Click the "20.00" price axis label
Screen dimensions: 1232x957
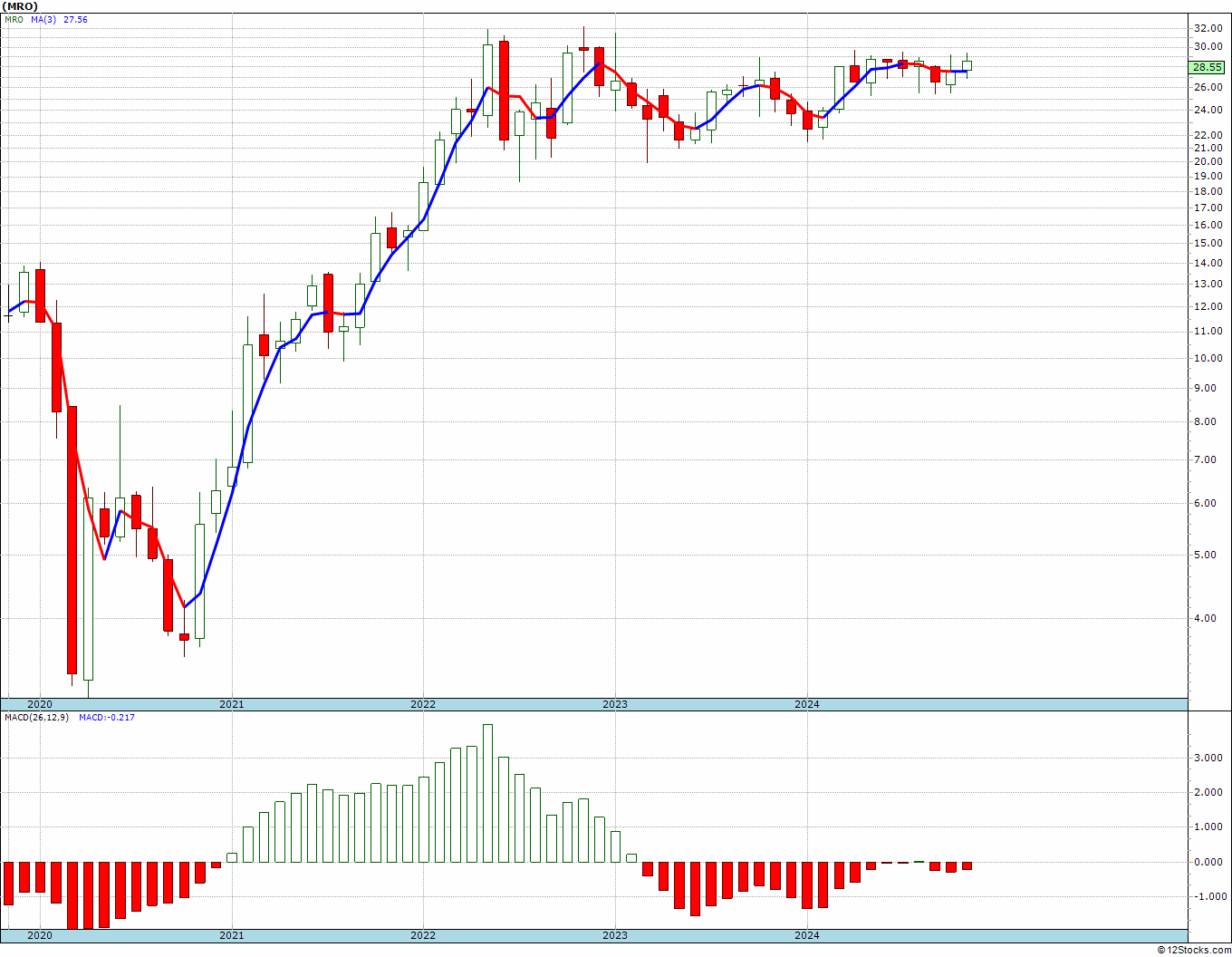click(x=1207, y=162)
